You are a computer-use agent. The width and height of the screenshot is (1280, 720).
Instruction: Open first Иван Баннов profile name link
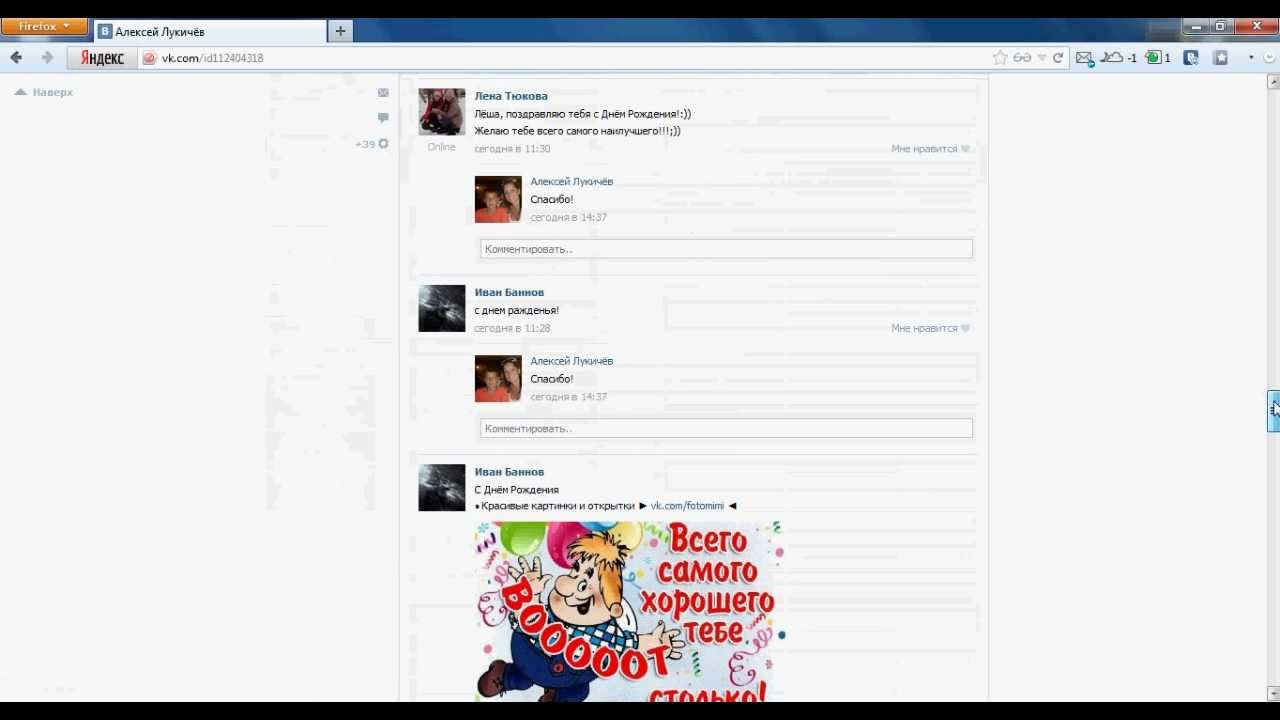click(x=509, y=293)
